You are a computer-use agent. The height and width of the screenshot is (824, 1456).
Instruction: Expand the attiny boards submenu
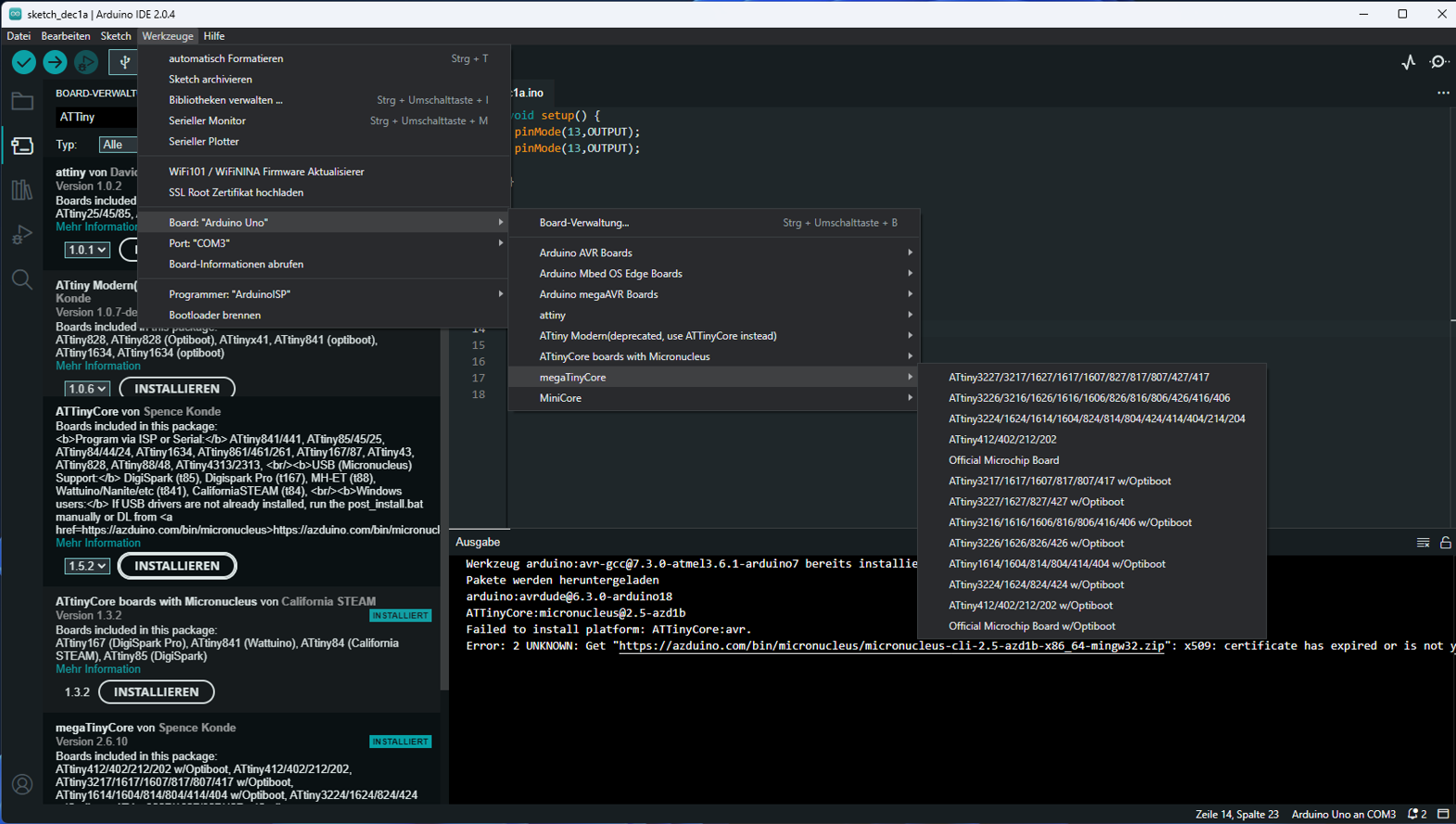tap(712, 315)
